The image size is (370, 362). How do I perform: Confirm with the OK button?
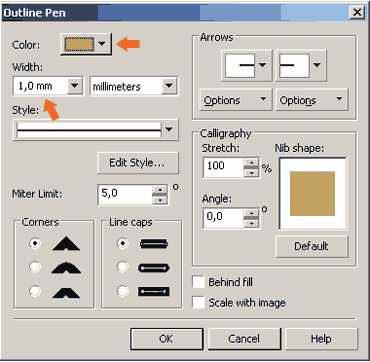(166, 339)
